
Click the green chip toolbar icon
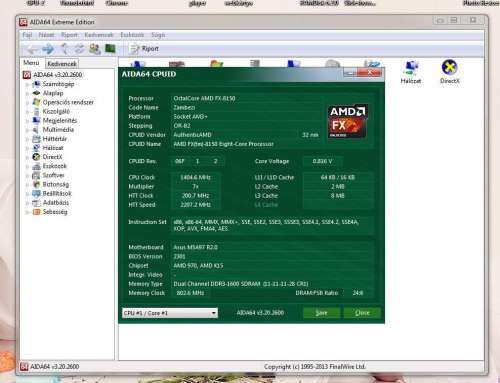[110, 49]
